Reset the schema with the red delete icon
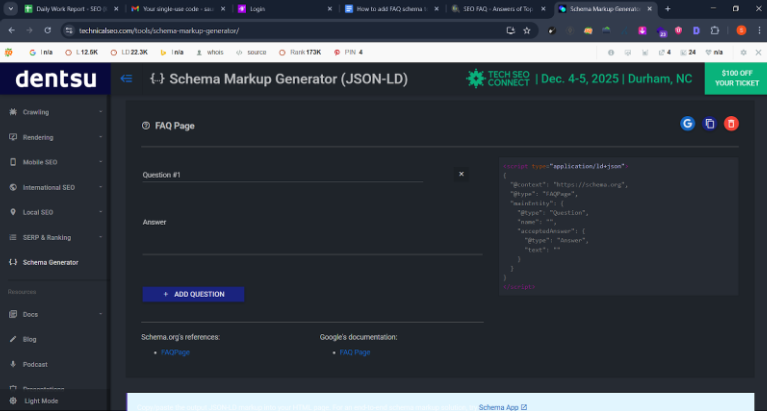The image size is (767, 411). point(732,124)
